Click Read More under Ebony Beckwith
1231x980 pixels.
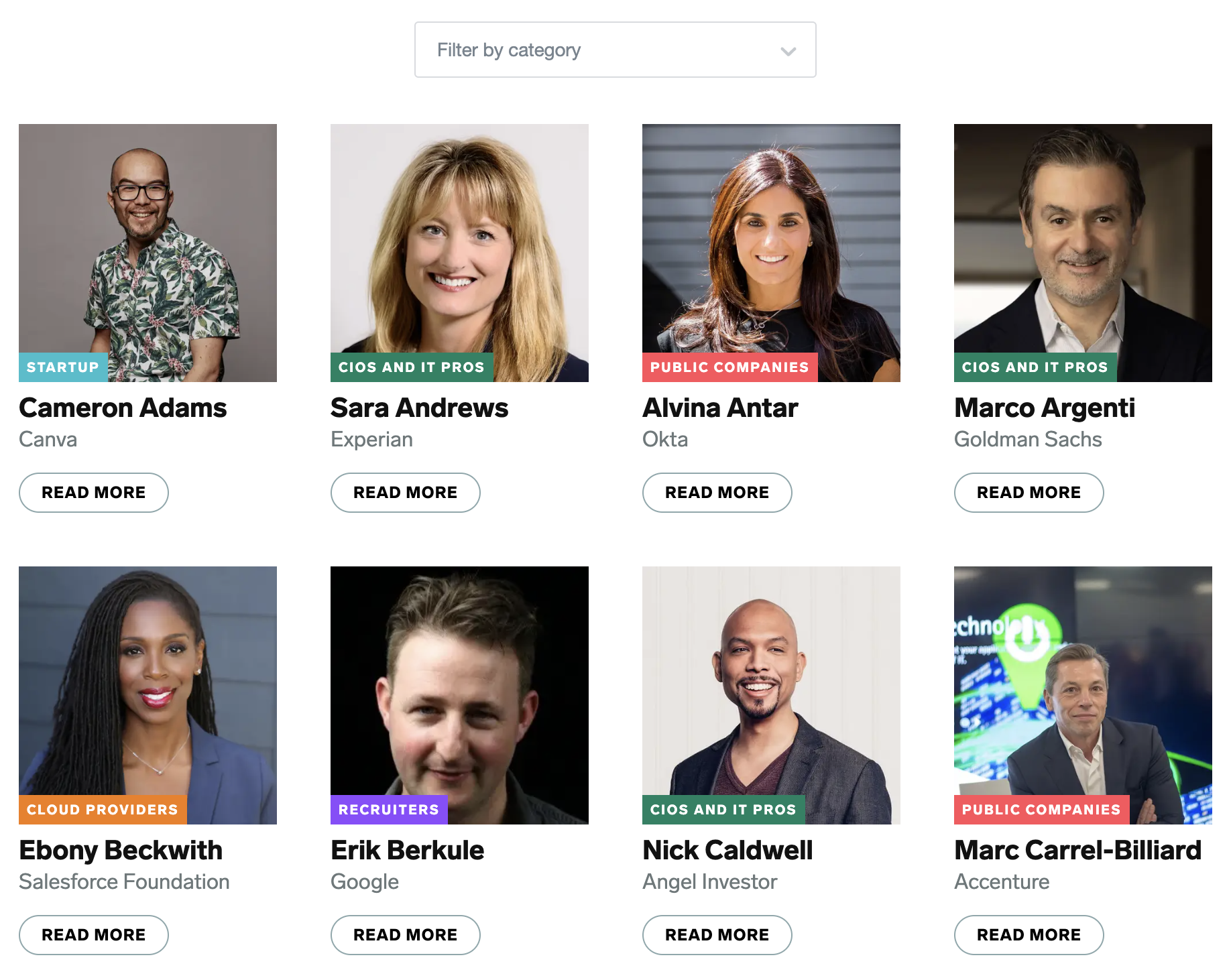[x=94, y=935]
